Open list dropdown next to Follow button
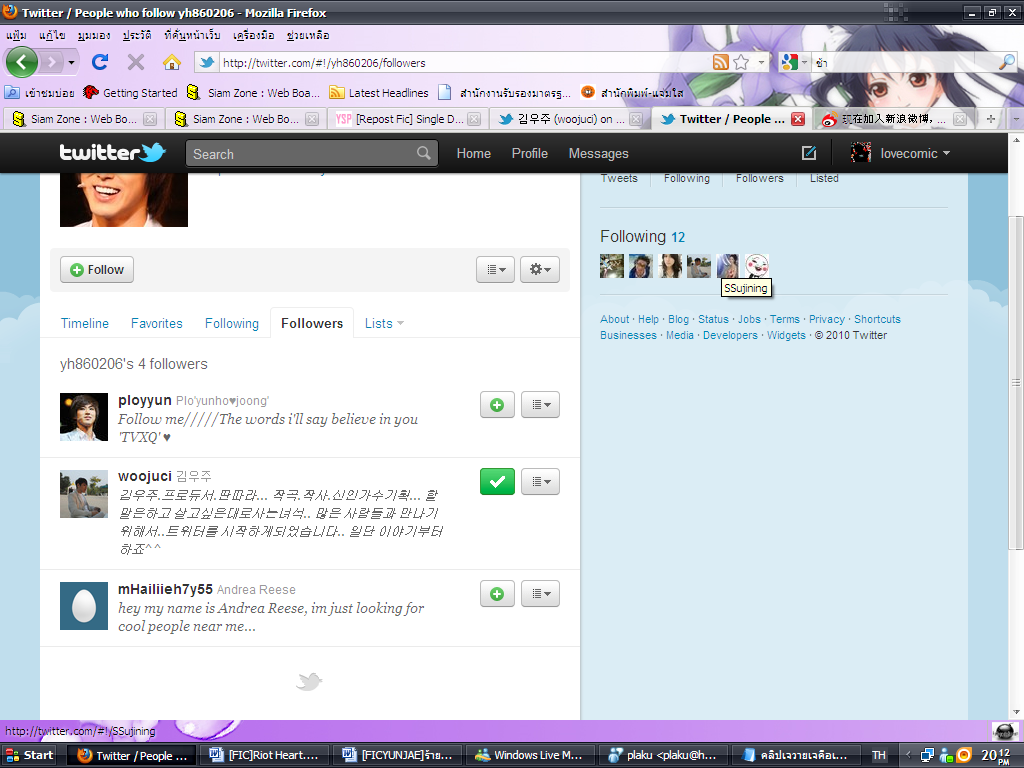Viewport: 1024px width, 768px height. [496, 270]
